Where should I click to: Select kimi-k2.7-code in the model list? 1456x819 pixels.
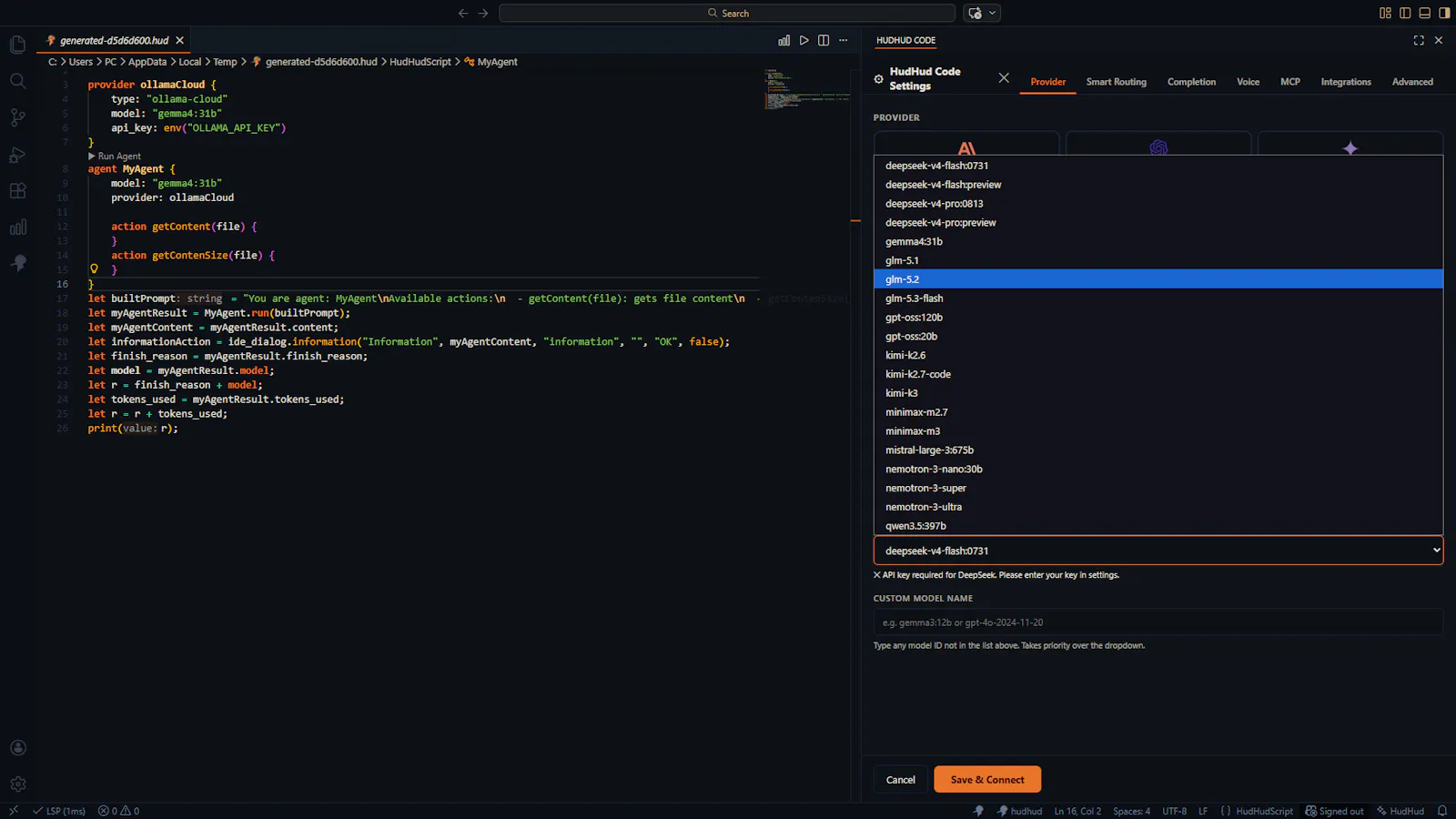[1158, 374]
